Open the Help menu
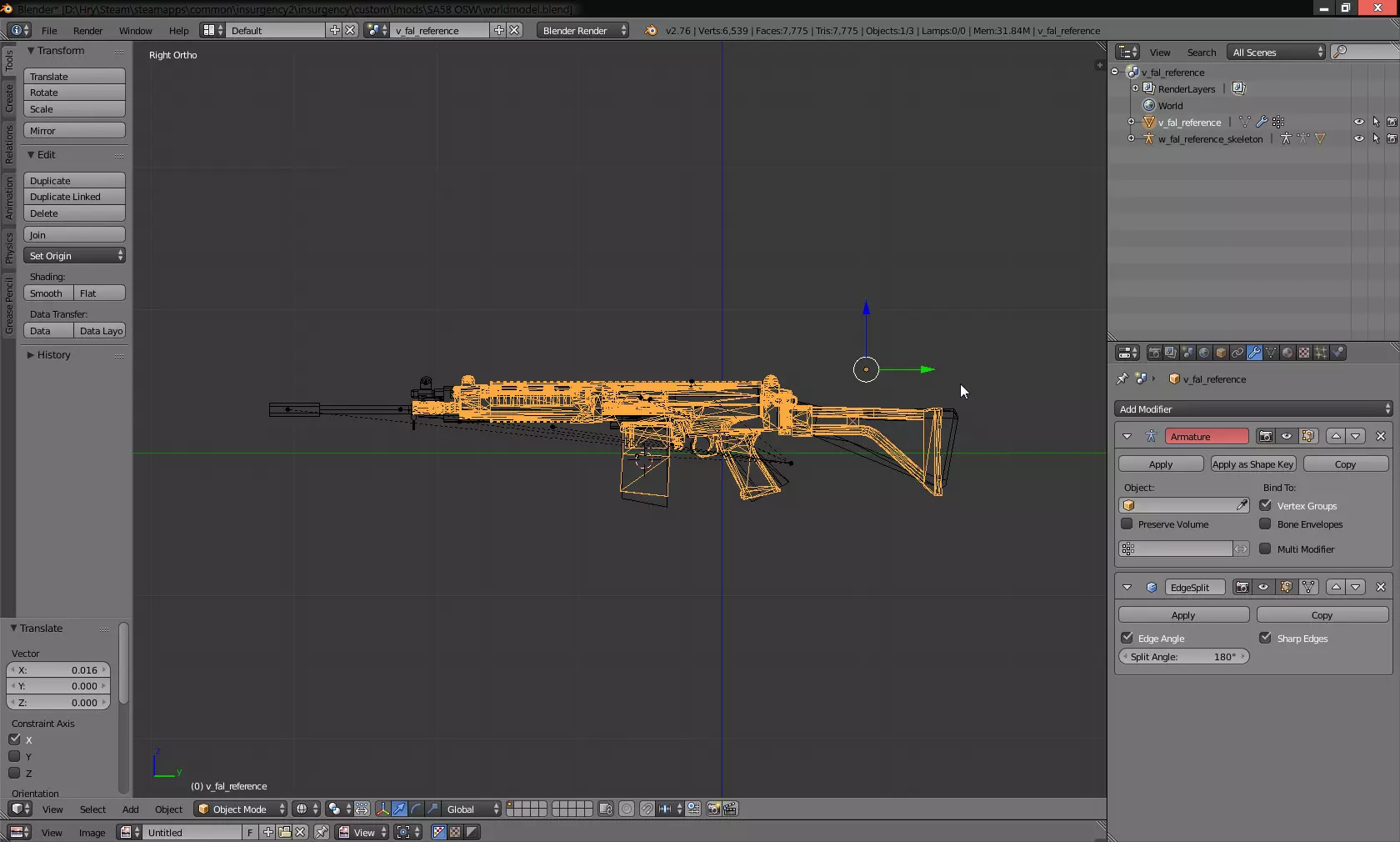 point(178,30)
